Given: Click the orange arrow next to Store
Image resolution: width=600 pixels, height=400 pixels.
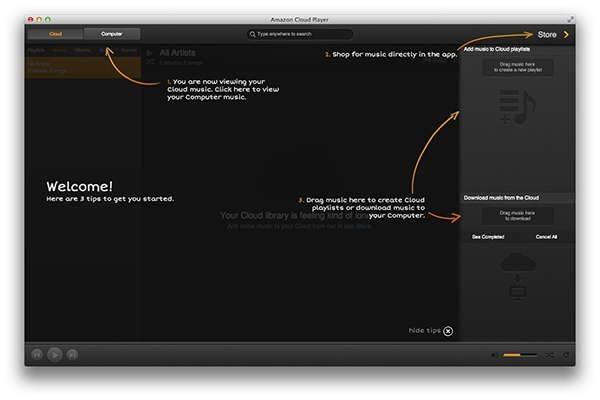Looking at the screenshot, I should (566, 35).
